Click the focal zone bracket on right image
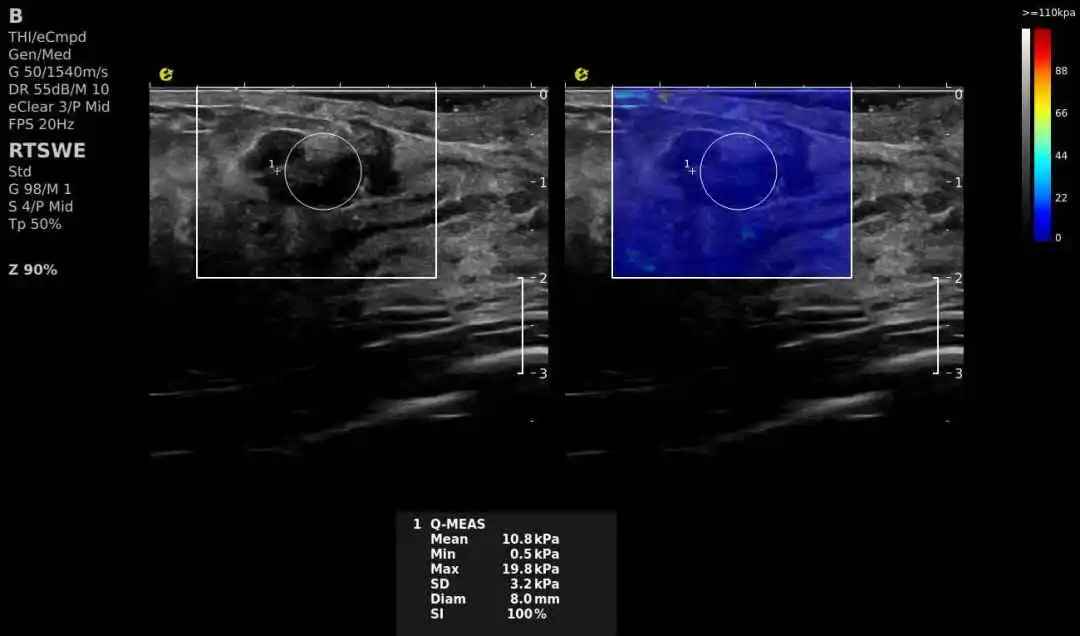Viewport: 1080px width, 636px height. pyautogui.click(x=937, y=325)
